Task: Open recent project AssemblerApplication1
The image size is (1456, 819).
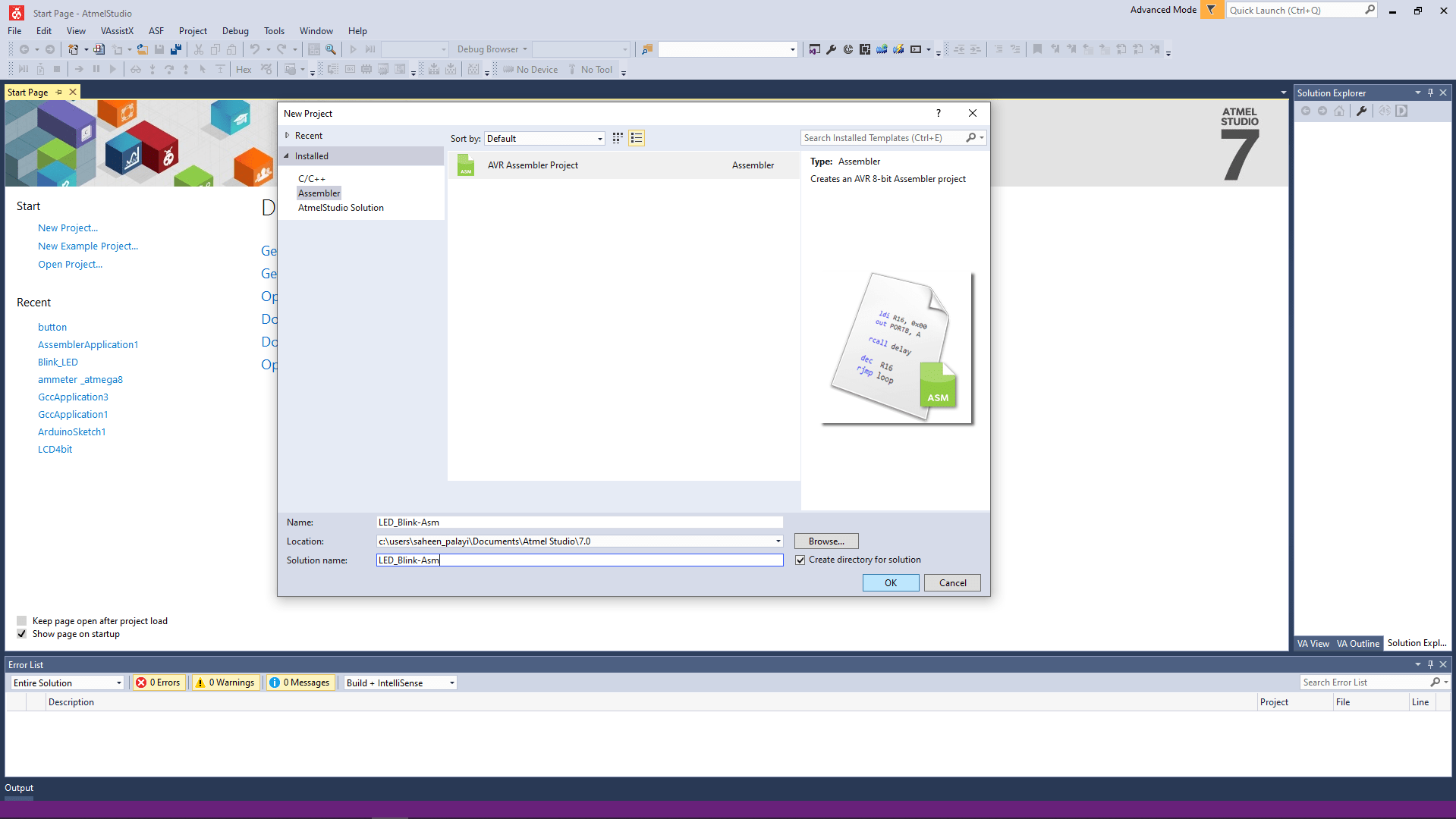Action: [x=88, y=345]
